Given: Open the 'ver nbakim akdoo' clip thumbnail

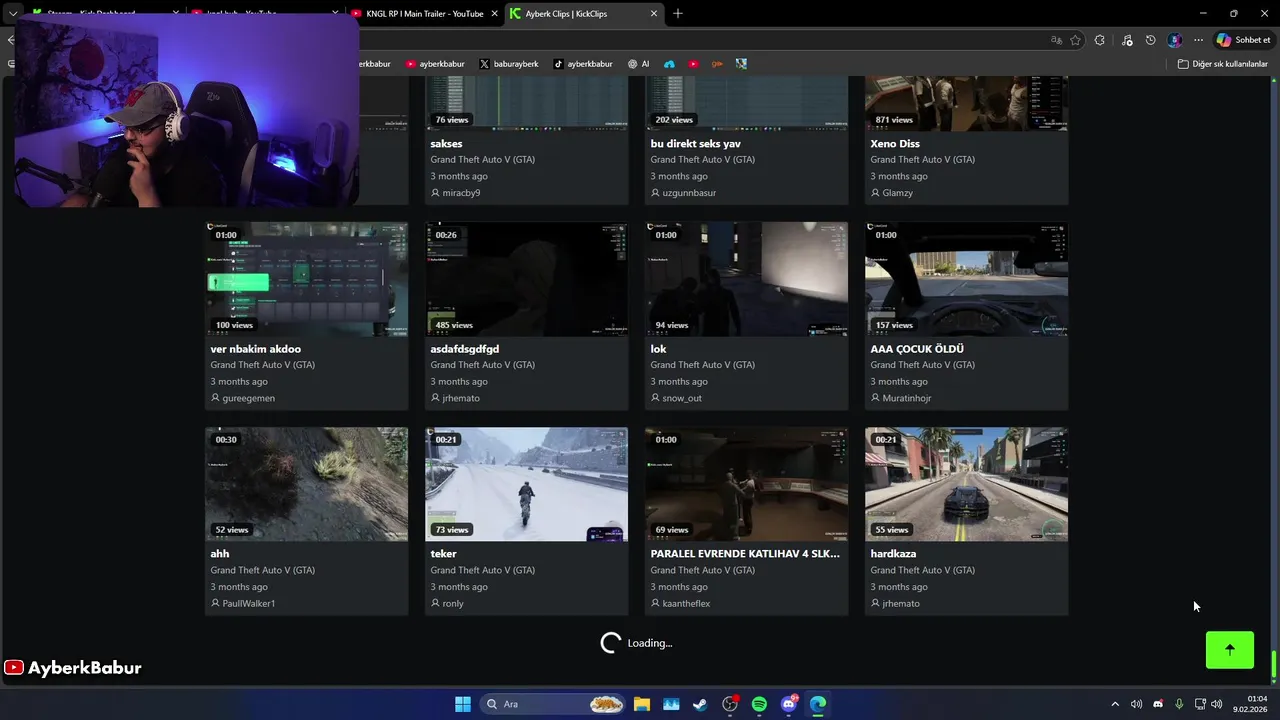Looking at the screenshot, I should click(x=306, y=279).
